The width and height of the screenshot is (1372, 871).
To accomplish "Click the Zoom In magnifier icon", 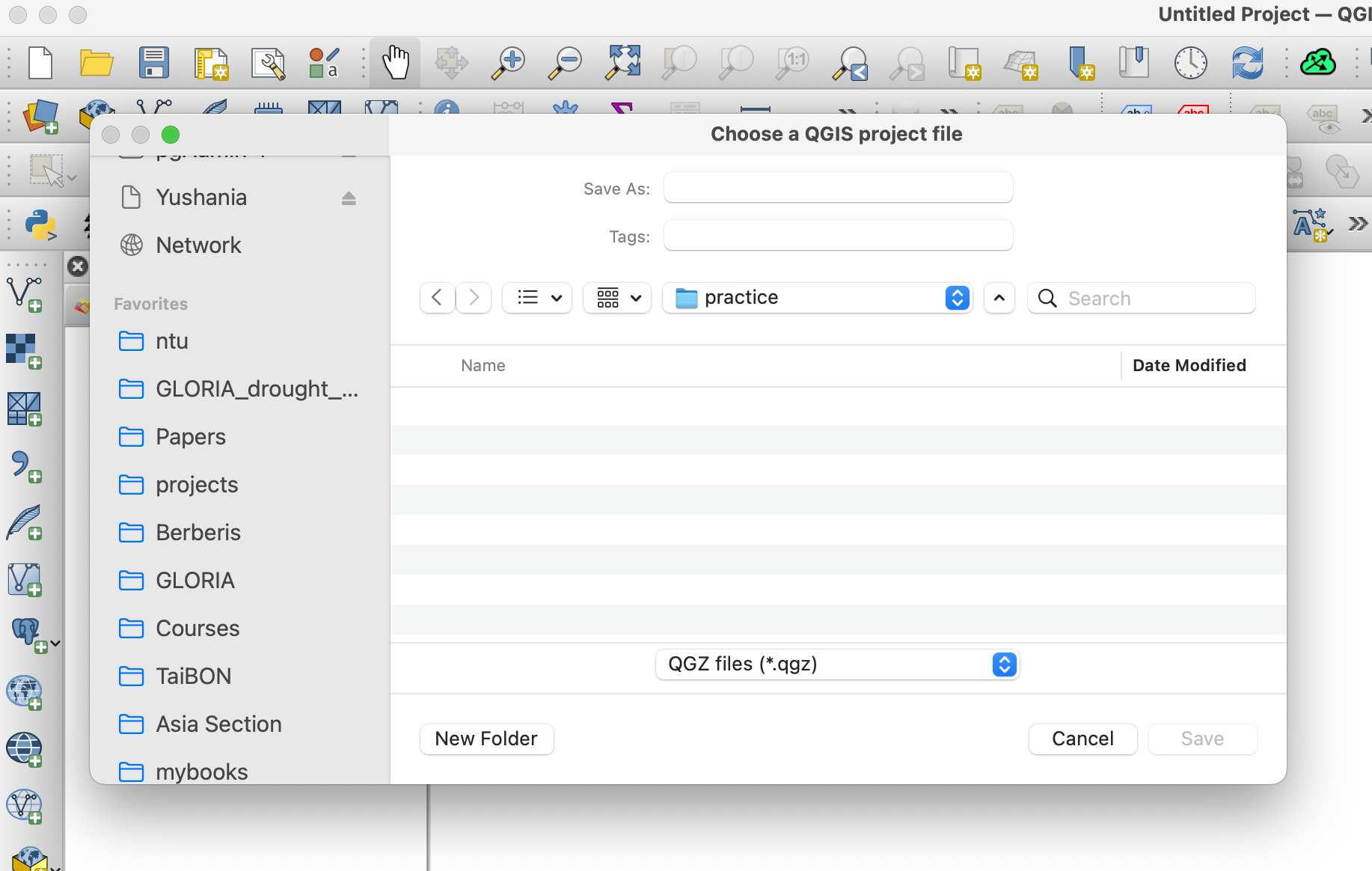I will (509, 62).
